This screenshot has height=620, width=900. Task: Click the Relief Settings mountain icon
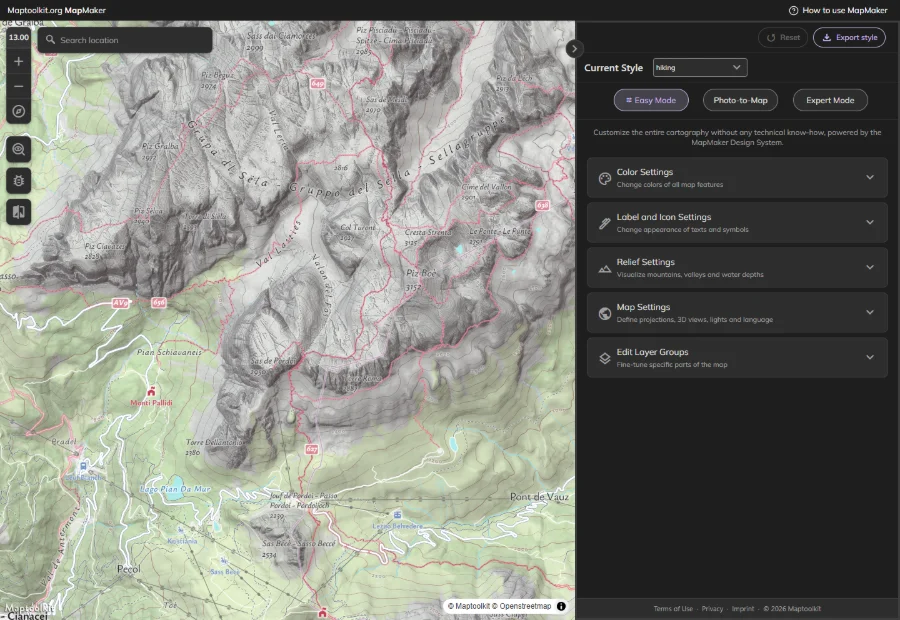pos(604,268)
